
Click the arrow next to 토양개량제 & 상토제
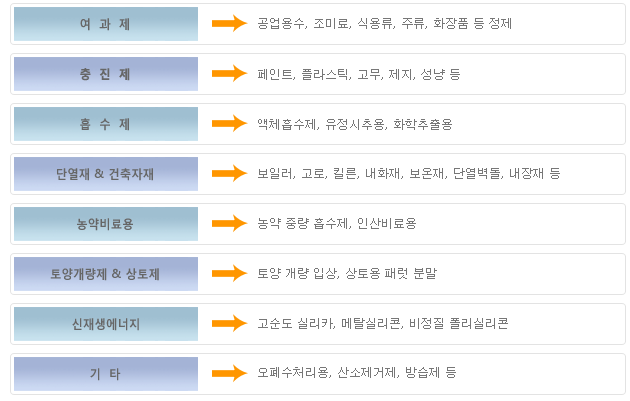tap(229, 274)
